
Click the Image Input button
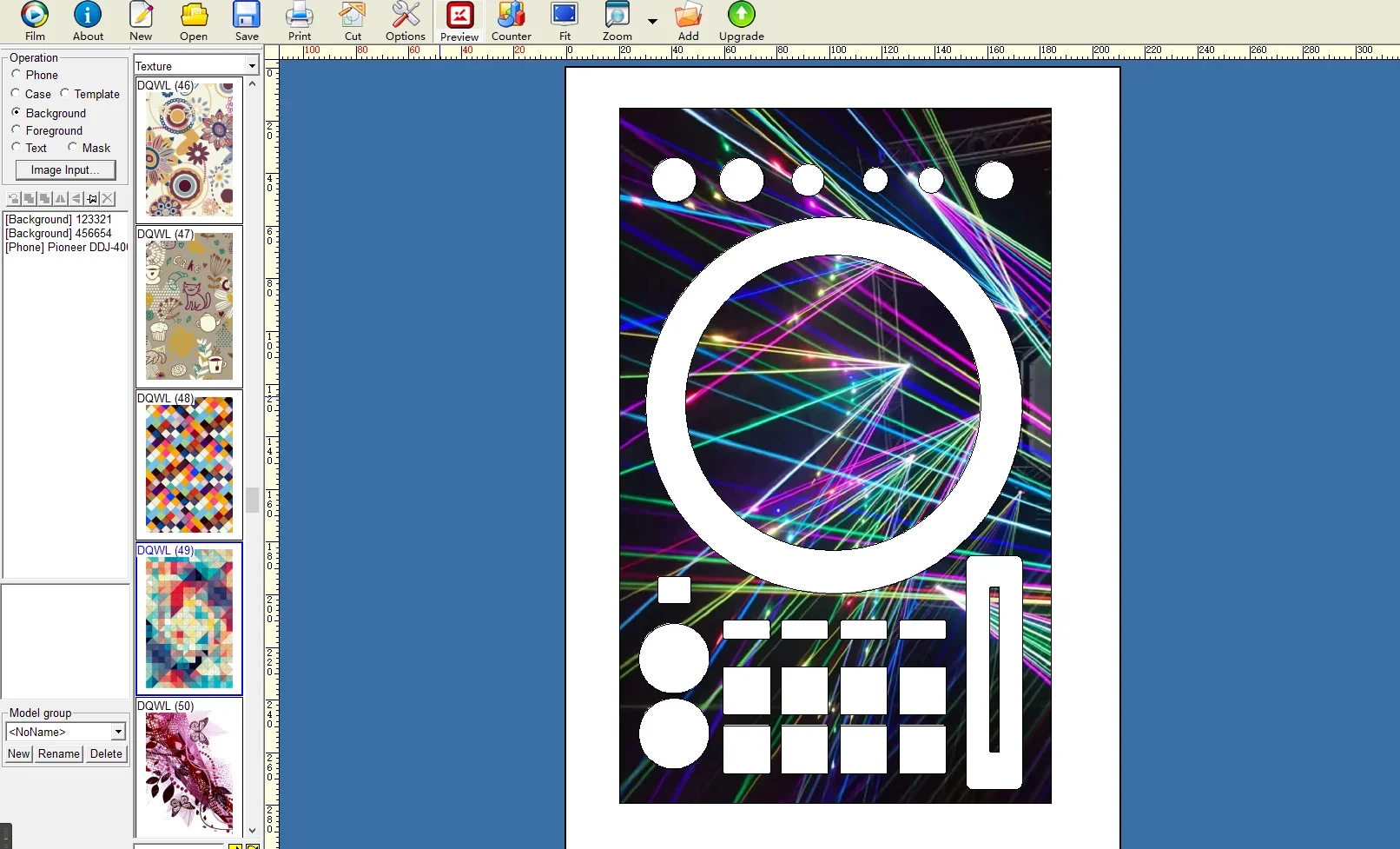click(65, 170)
